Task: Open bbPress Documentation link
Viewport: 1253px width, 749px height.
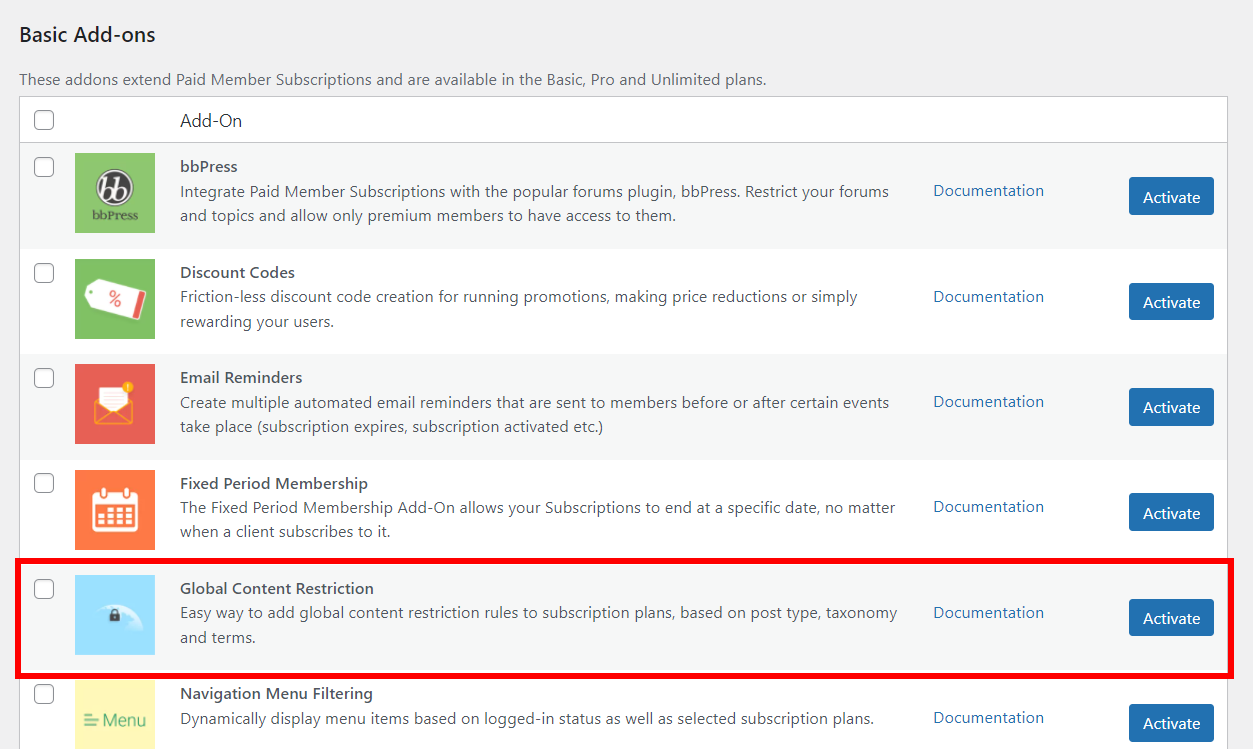Action: pos(988,191)
